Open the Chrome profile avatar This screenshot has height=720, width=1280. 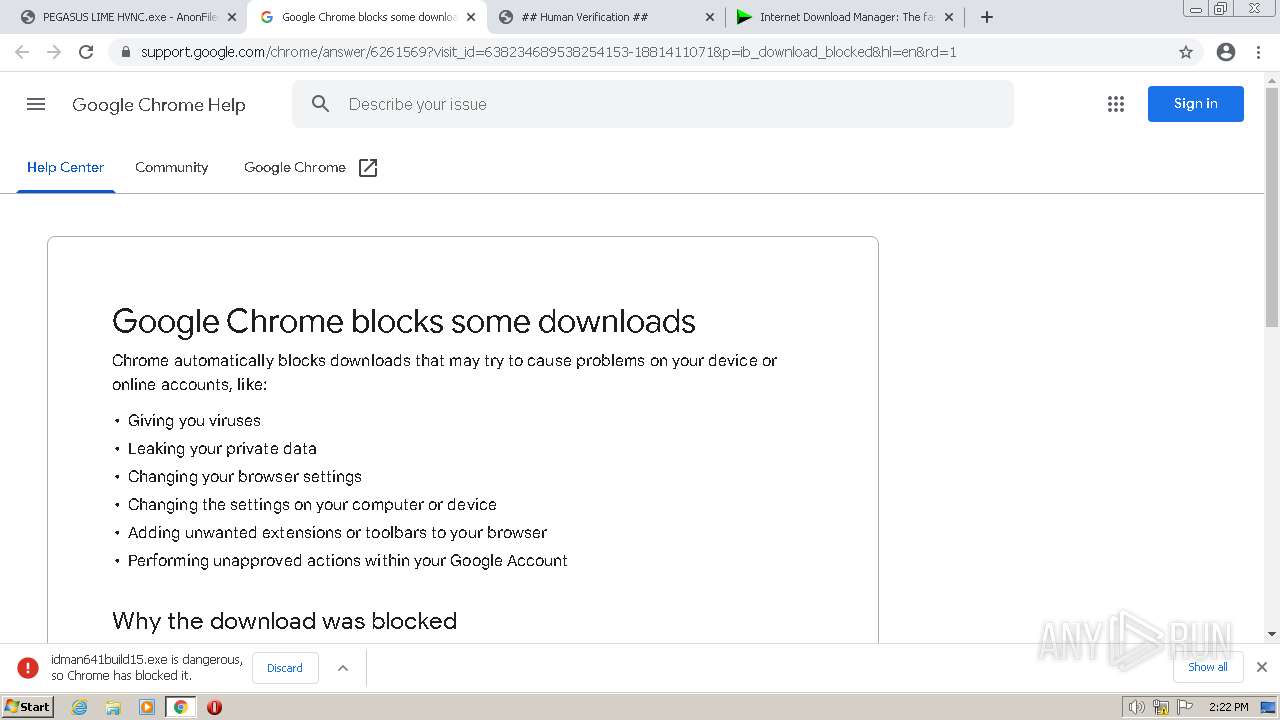point(1226,52)
